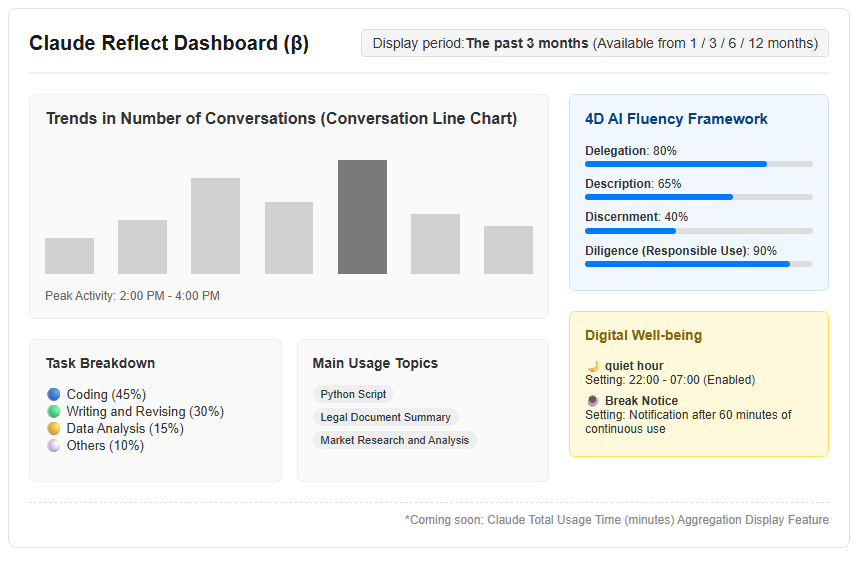Click the Delegation progress bar
866x564 pixels.
pyautogui.click(x=699, y=164)
